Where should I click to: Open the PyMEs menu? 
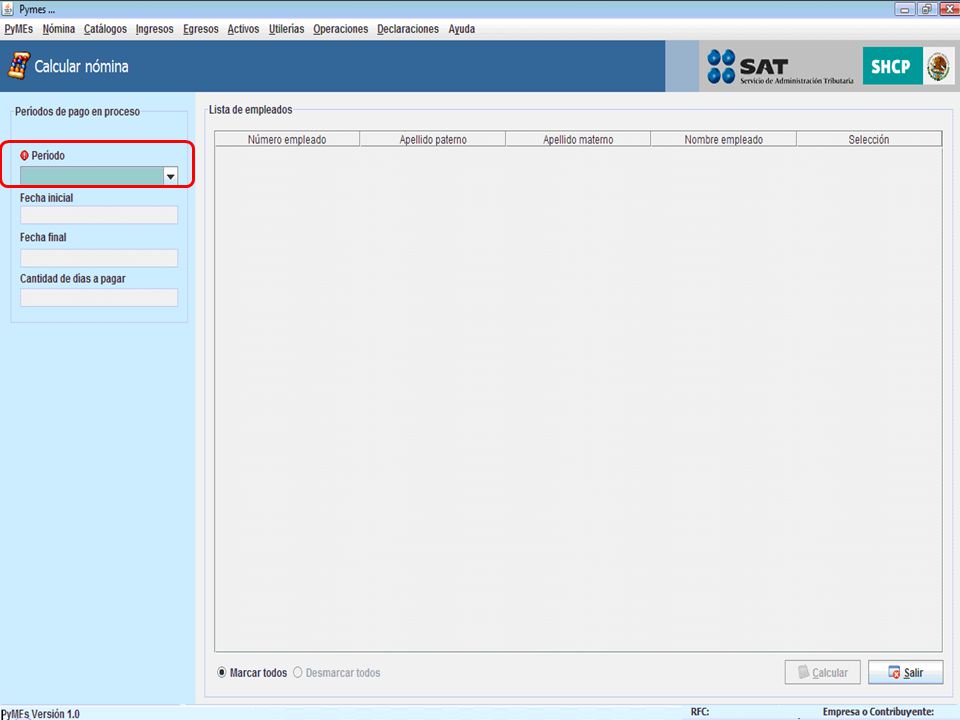click(x=18, y=29)
